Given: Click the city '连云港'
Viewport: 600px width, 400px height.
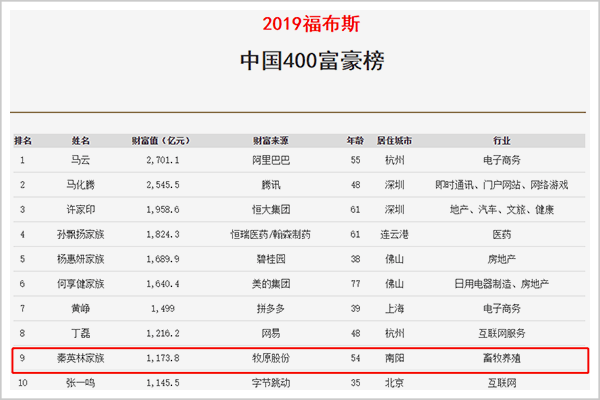Looking at the screenshot, I should 394,234.
